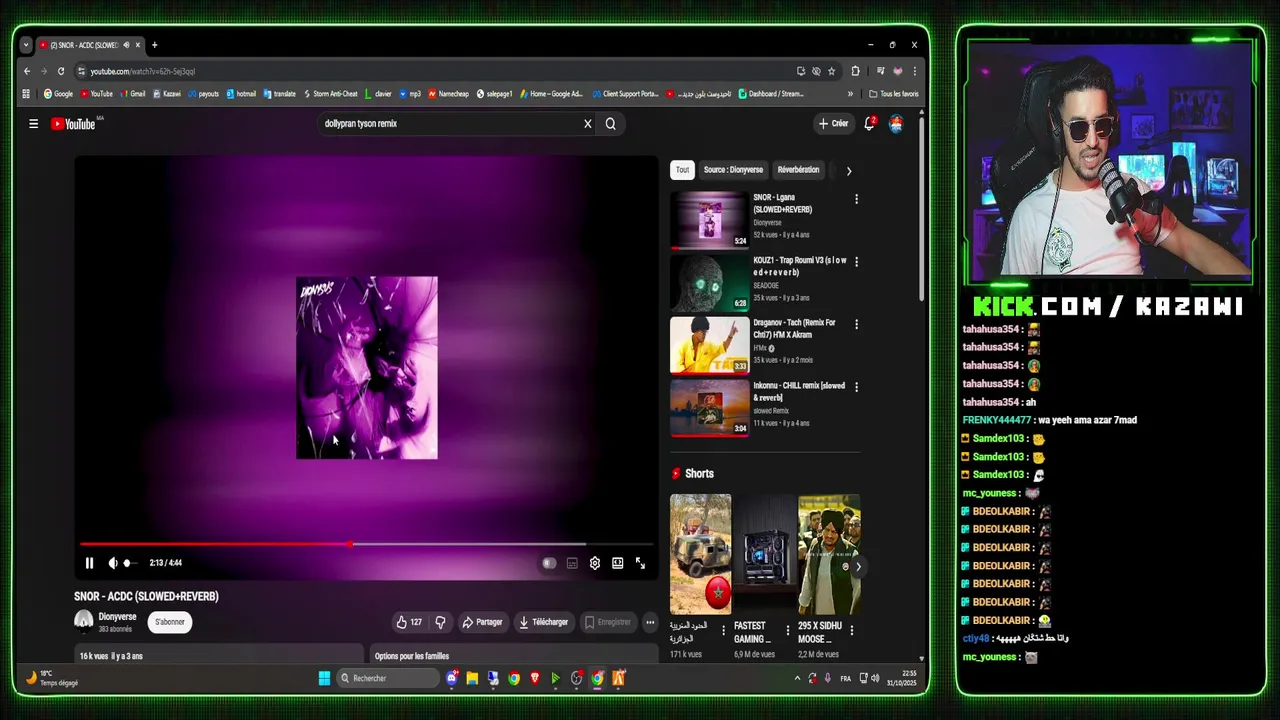
Task: Adjust the player volume slider
Action: click(x=130, y=563)
